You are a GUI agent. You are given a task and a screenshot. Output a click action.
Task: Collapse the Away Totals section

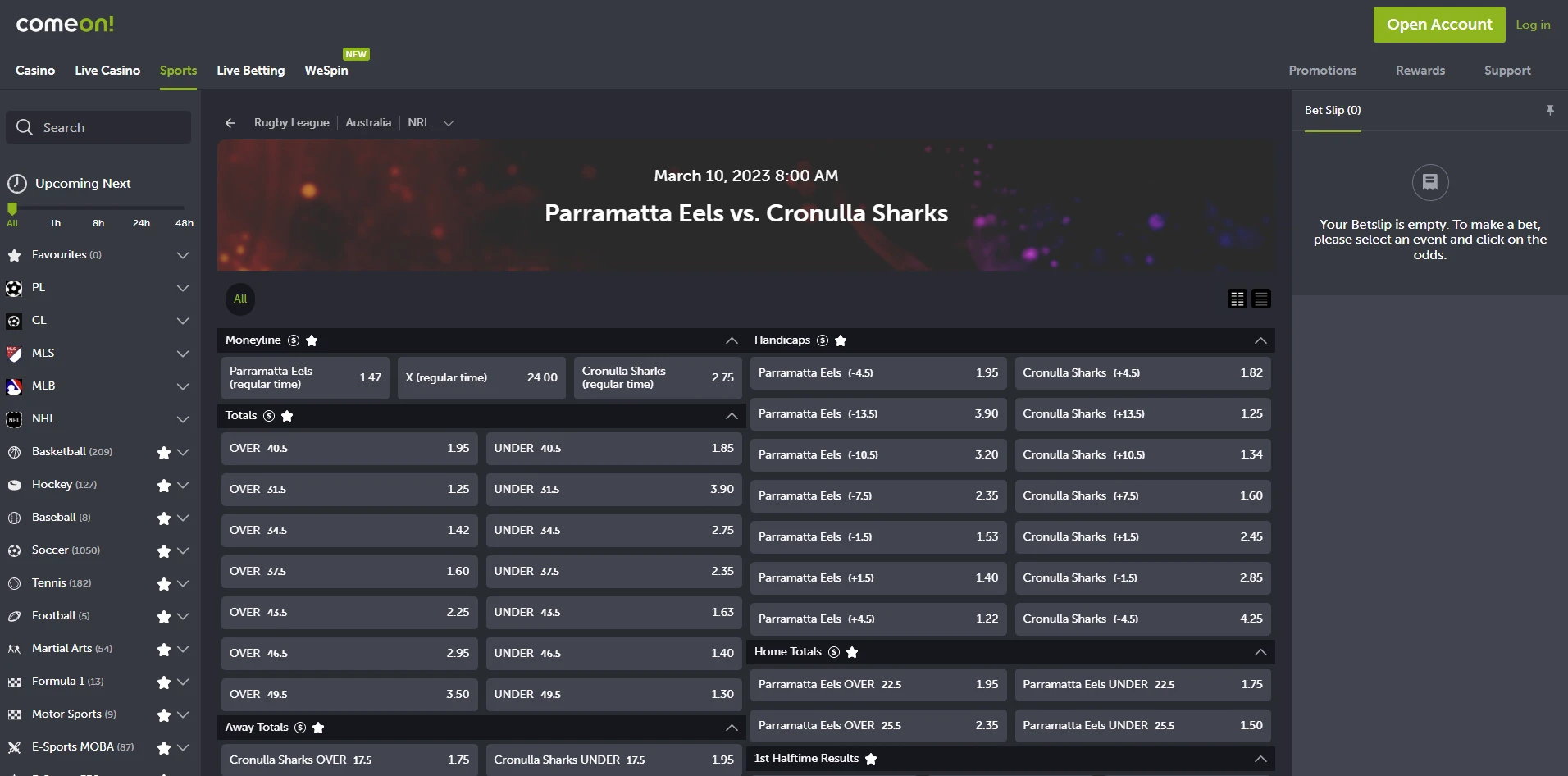[732, 728]
